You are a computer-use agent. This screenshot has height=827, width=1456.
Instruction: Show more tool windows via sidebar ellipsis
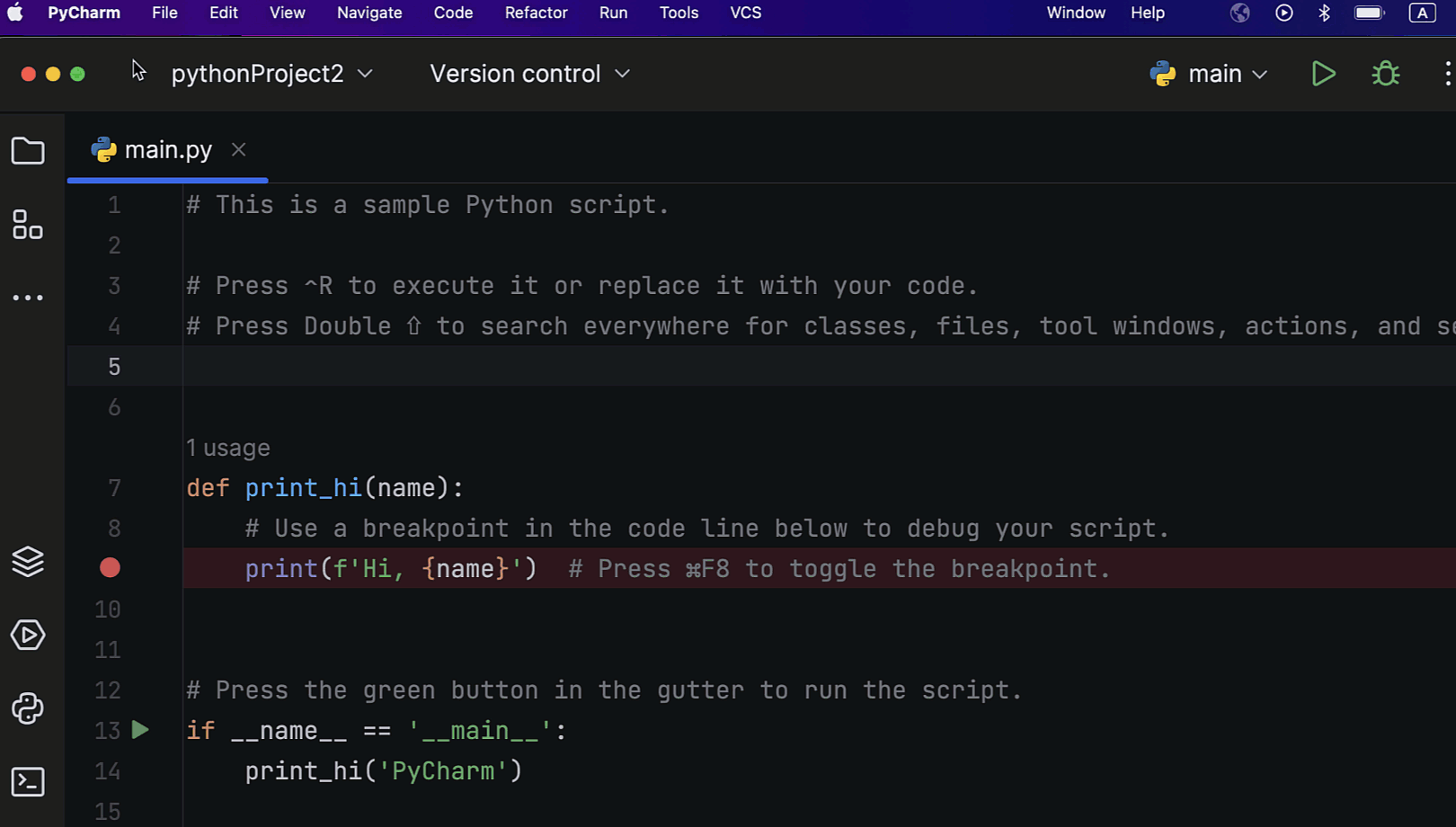[28, 298]
